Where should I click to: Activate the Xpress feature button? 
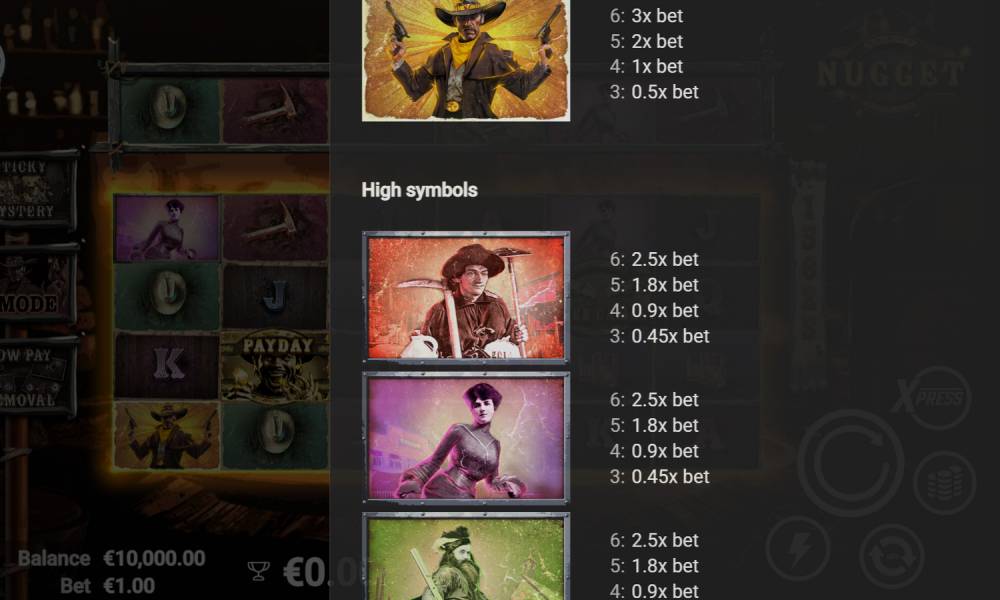pyautogui.click(x=932, y=398)
